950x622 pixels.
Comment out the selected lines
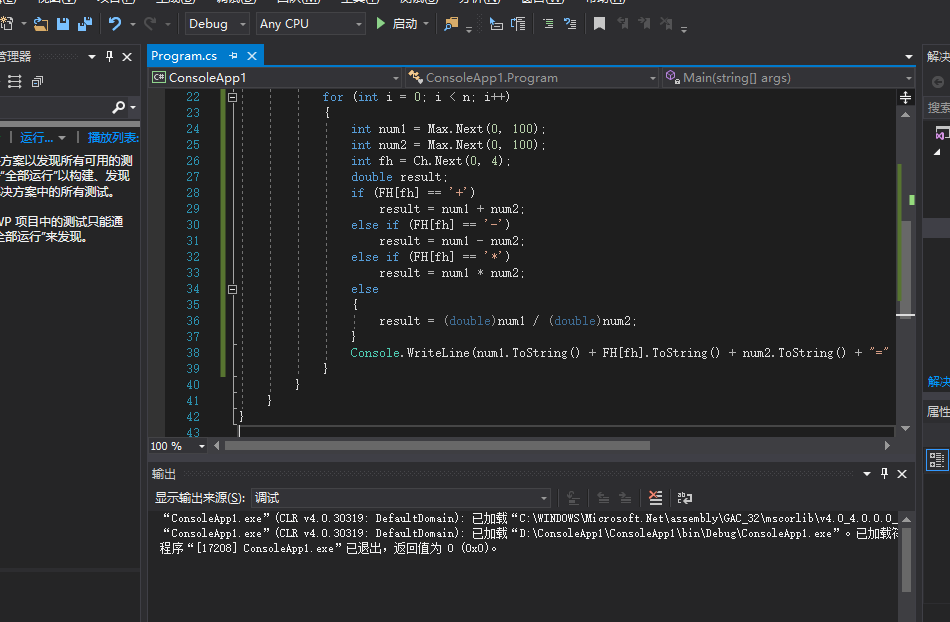point(548,24)
